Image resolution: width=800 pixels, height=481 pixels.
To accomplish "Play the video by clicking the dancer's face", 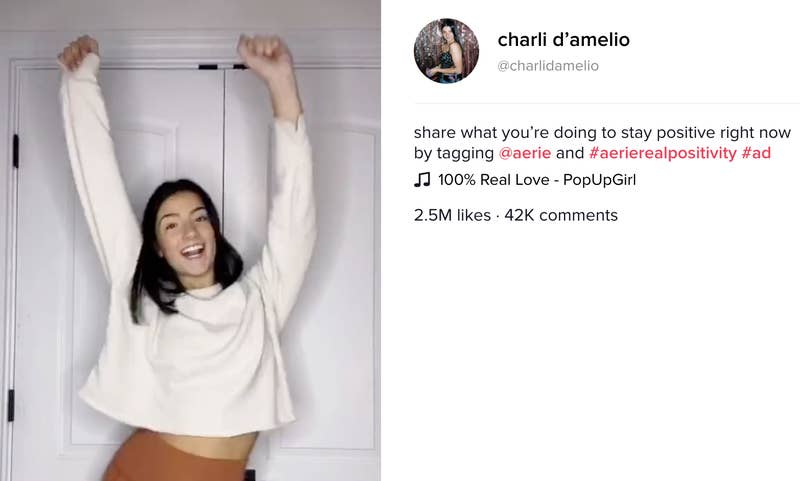I will point(186,237).
